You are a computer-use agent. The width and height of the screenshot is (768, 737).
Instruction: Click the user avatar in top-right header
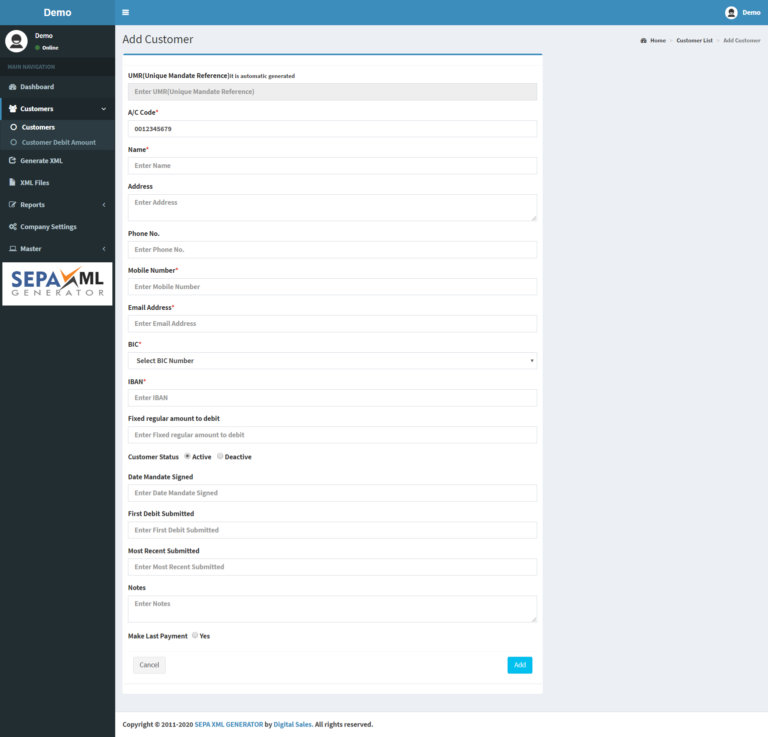(731, 13)
